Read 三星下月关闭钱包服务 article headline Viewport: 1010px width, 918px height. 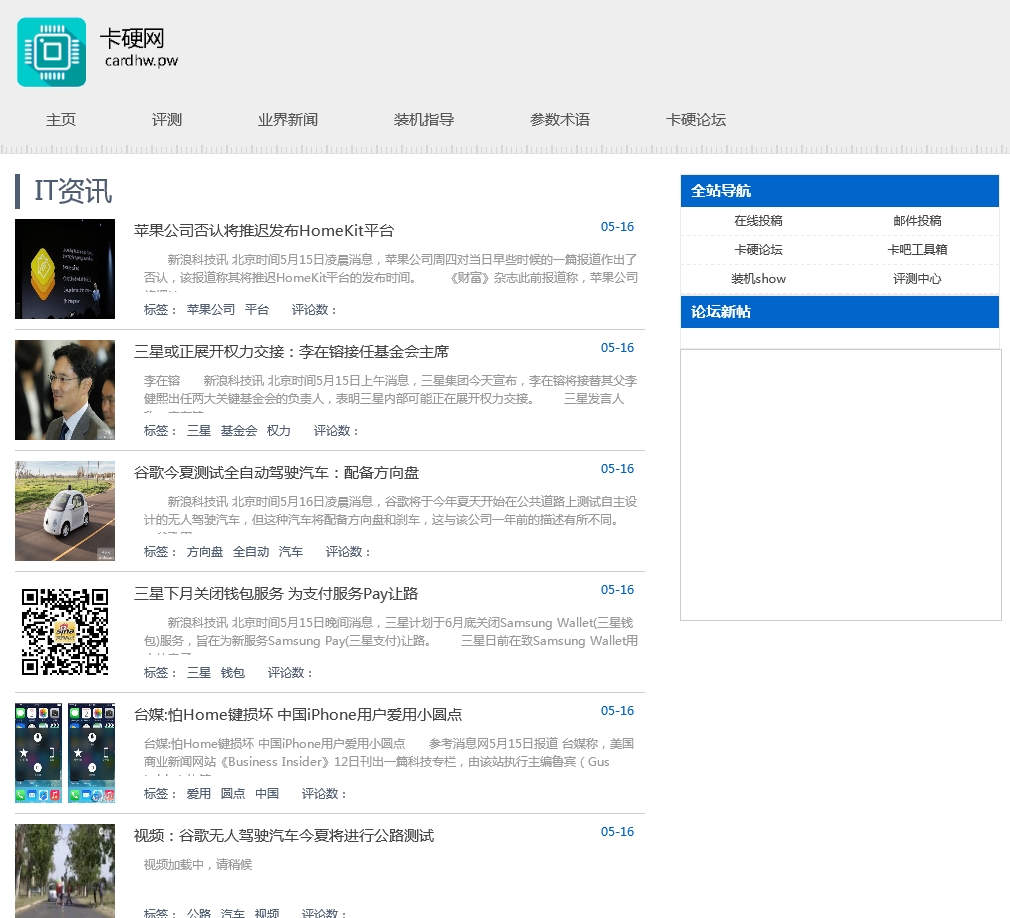coord(276,594)
